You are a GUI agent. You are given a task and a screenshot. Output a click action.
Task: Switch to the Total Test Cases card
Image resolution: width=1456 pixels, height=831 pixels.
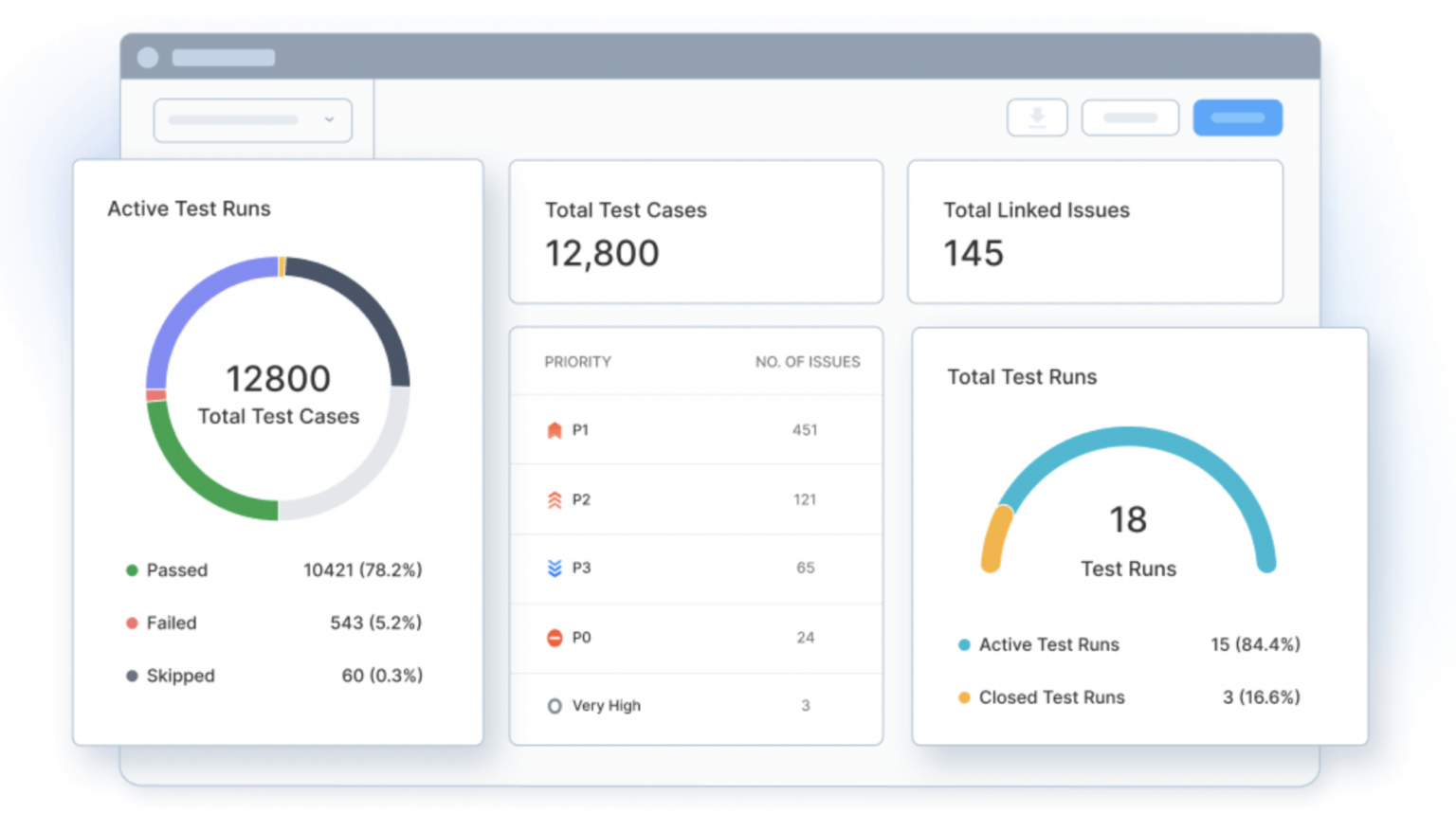pos(697,232)
